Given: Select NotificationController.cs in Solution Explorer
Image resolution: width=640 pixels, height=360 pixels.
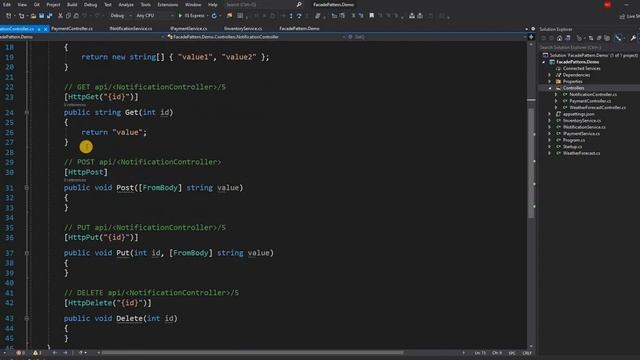Looking at the screenshot, I should coord(593,95).
